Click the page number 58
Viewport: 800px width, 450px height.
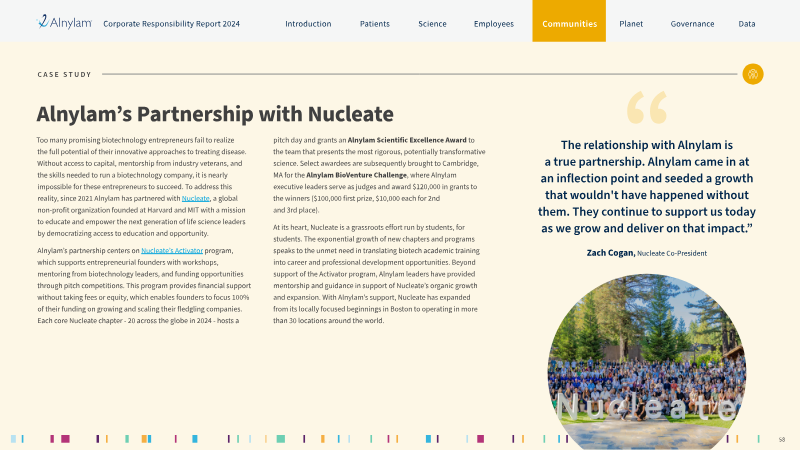pos(782,439)
